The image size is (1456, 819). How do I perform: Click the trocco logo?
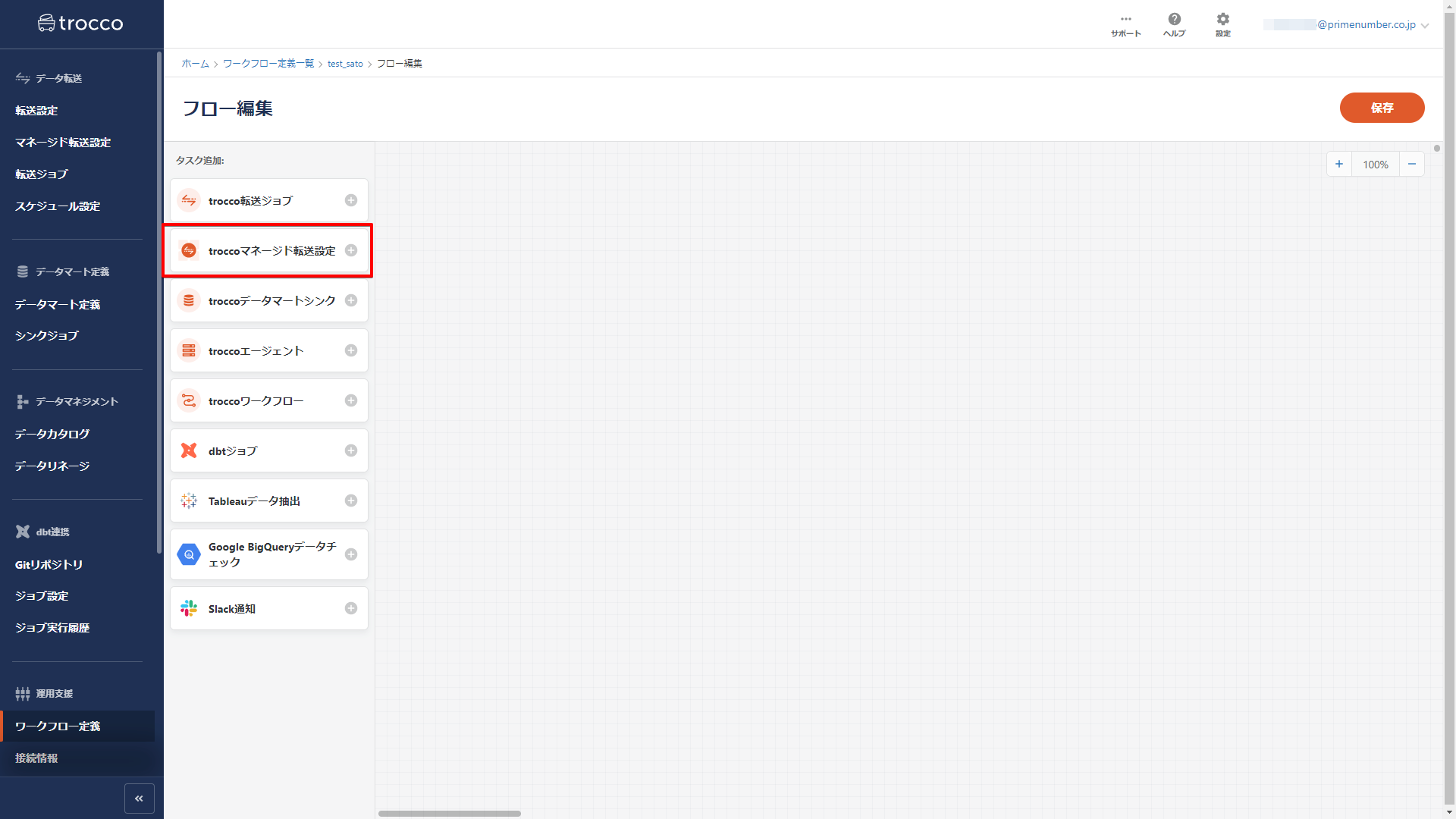tap(80, 24)
